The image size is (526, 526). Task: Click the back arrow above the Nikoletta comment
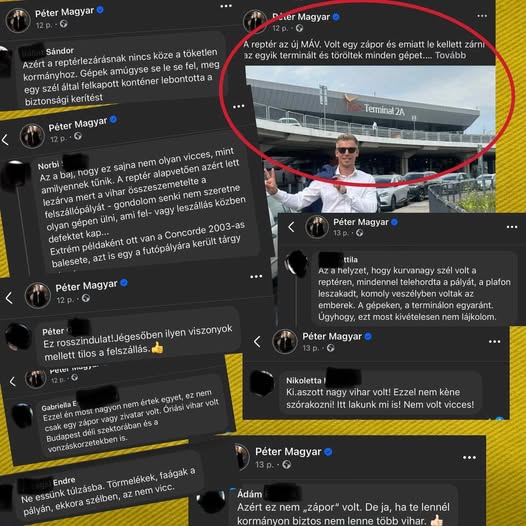click(257, 342)
